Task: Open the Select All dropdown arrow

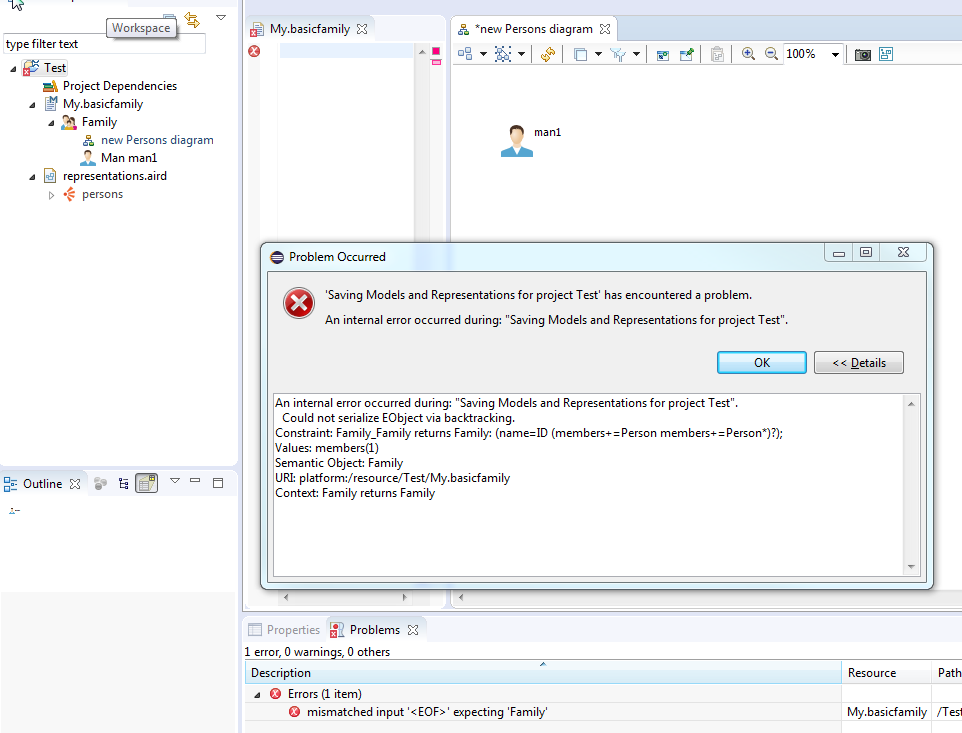Action: (521, 54)
